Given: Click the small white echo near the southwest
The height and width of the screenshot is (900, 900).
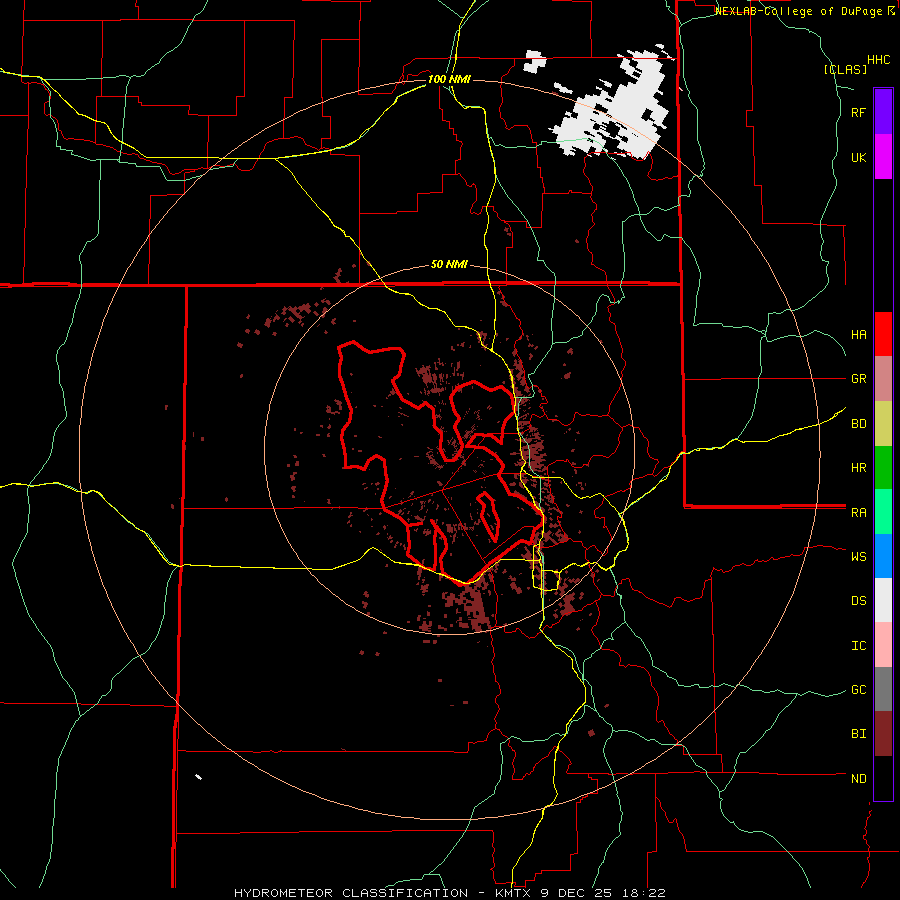Looking at the screenshot, I should pos(199,777).
